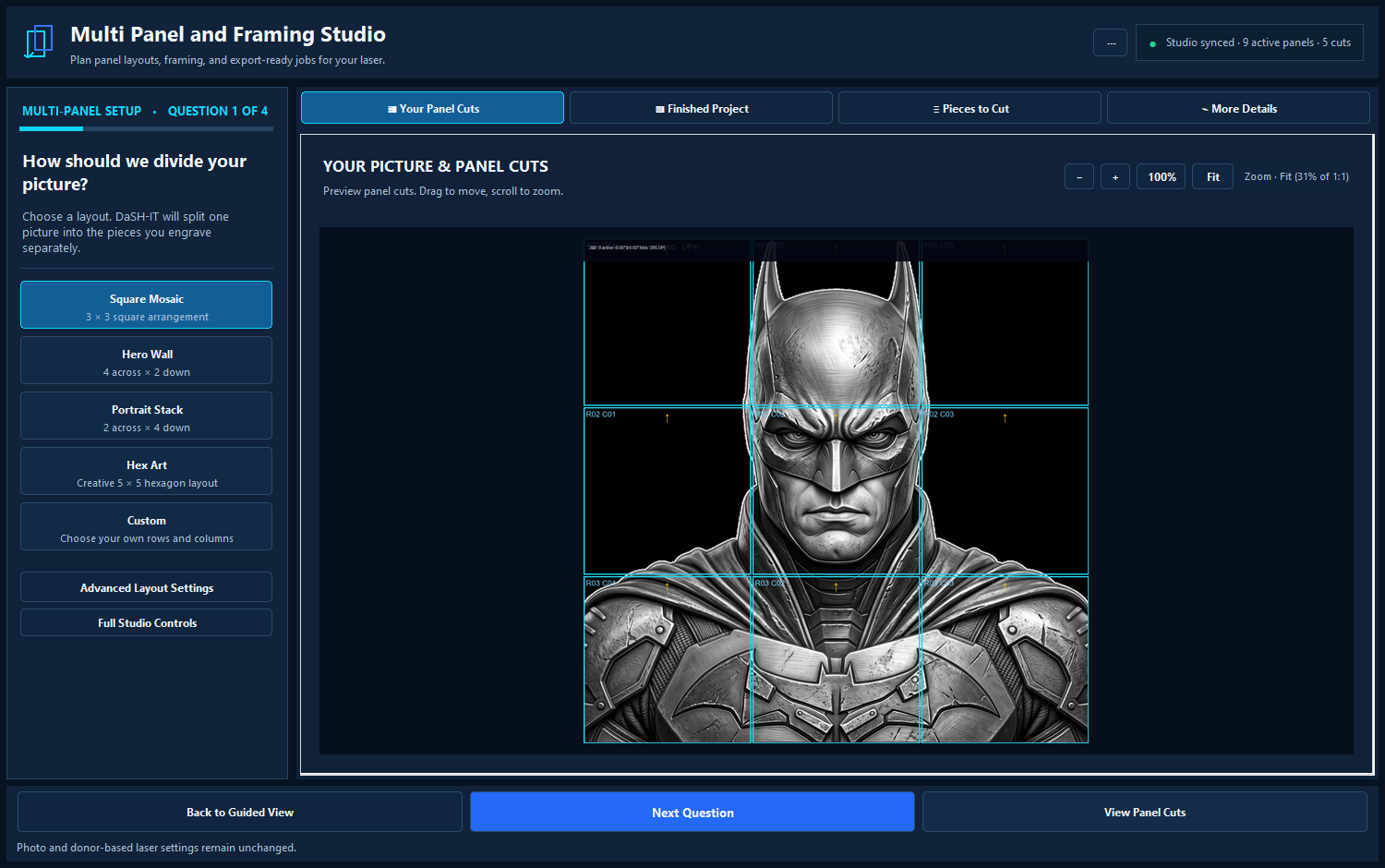The image size is (1385, 868).
Task: Pick the Portrait Stack layout
Action: [146, 416]
